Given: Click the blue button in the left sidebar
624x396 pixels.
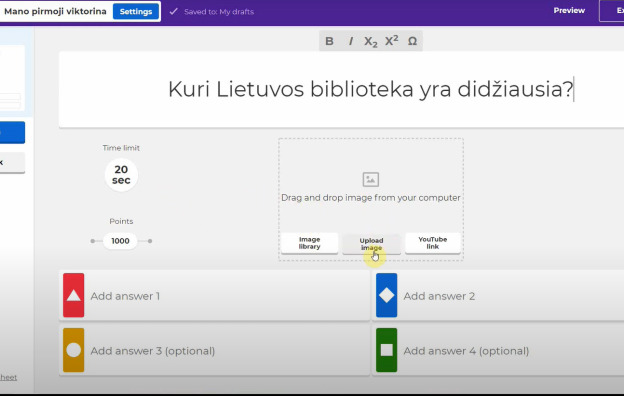Looking at the screenshot, I should coord(12,133).
